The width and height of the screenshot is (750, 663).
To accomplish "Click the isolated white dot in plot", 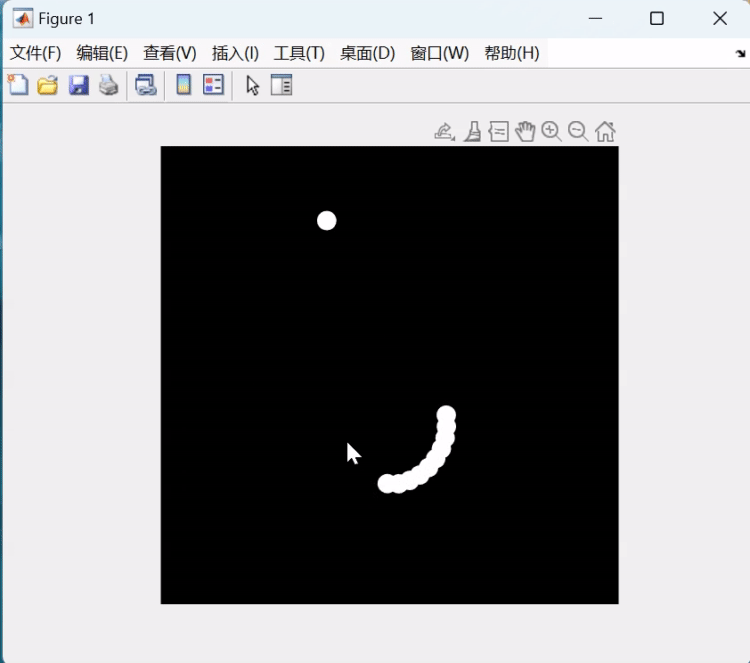I will point(327,221).
